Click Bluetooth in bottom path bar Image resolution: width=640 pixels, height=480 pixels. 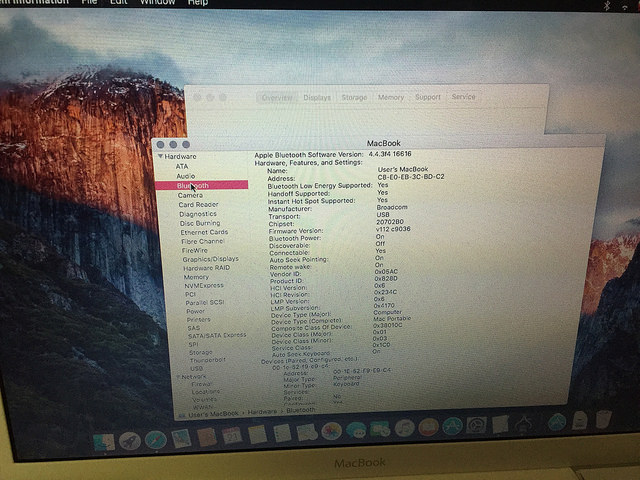click(301, 410)
